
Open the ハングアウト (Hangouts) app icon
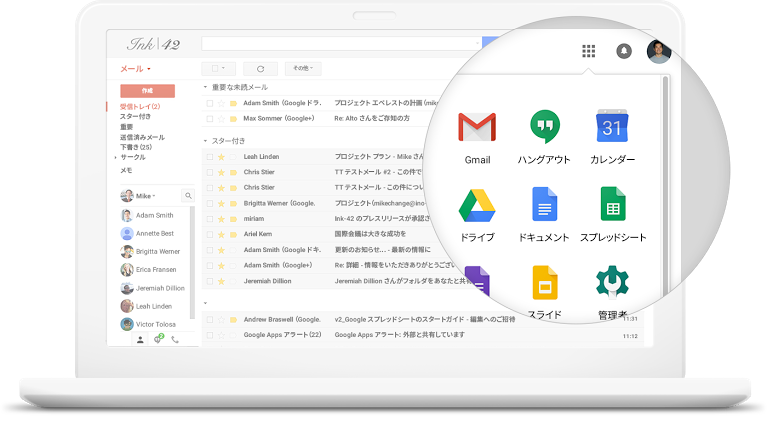[x=544, y=127]
